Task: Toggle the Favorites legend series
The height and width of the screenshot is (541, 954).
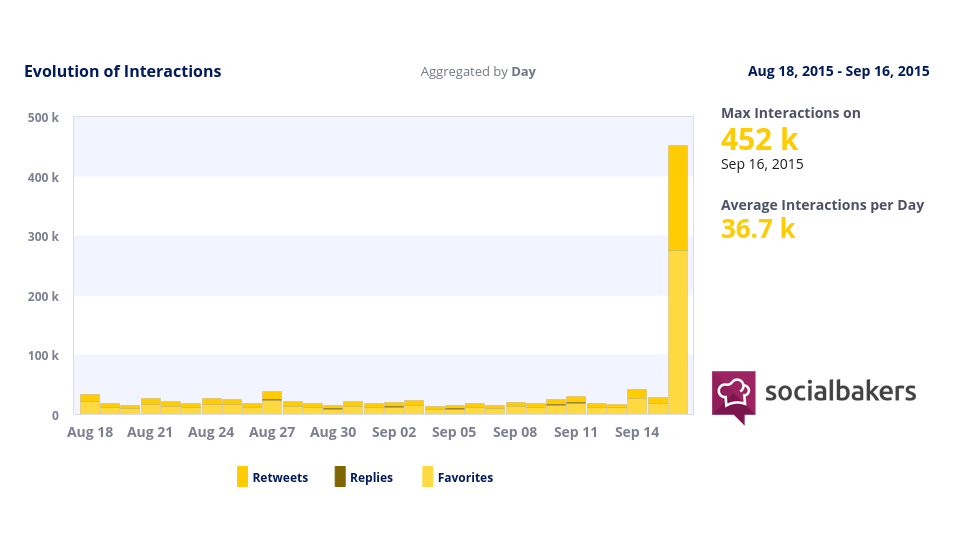Action: click(465, 478)
